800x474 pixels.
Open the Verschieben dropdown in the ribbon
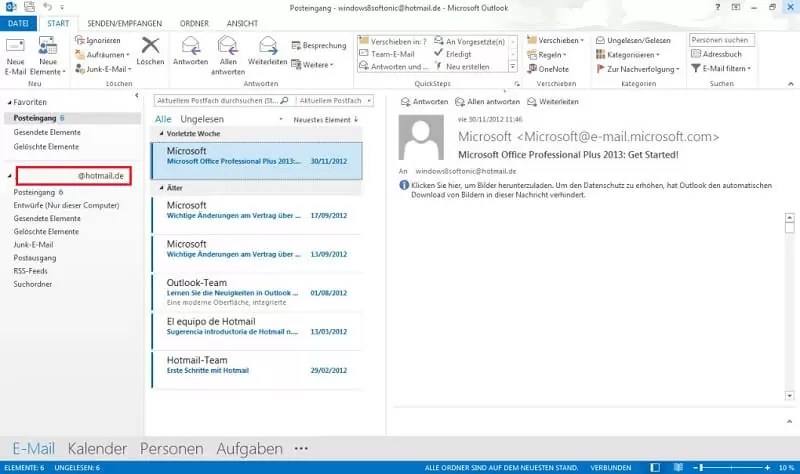(x=556, y=40)
